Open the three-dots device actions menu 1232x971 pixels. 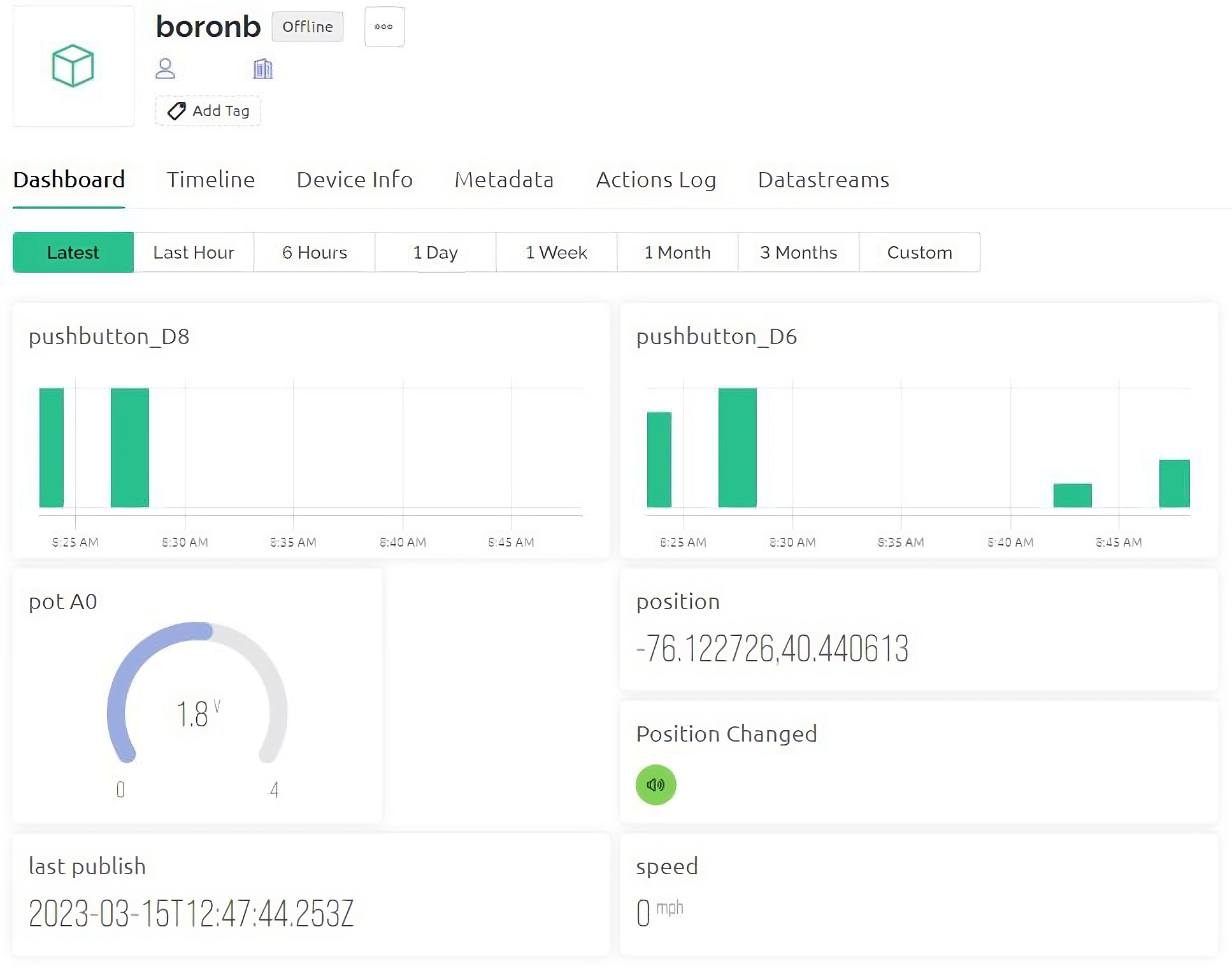pyautogui.click(x=383, y=27)
